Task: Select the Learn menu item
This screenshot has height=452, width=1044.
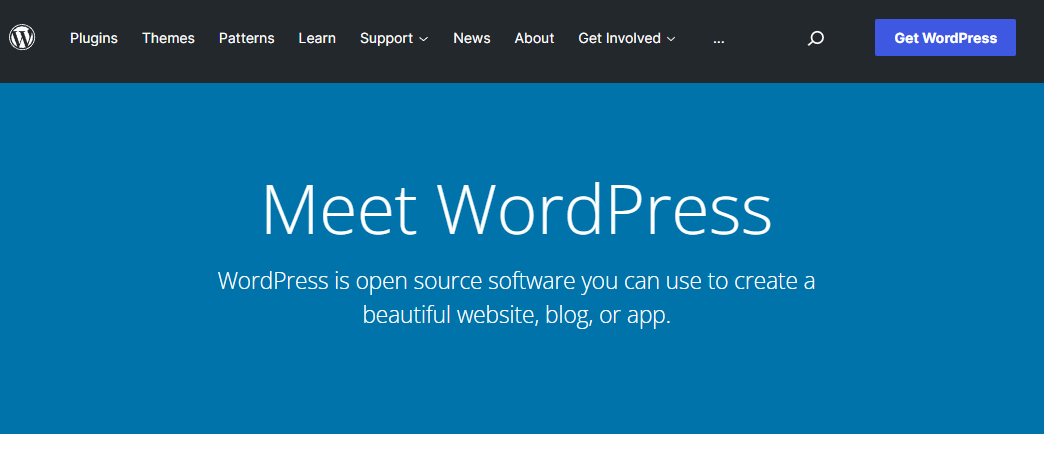Action: click(317, 39)
